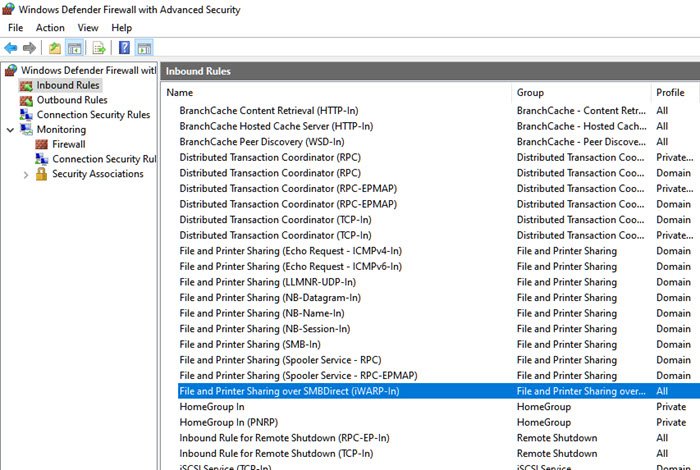The image size is (700, 470).
Task: Sort rules by the Group column header
Action: (530, 93)
